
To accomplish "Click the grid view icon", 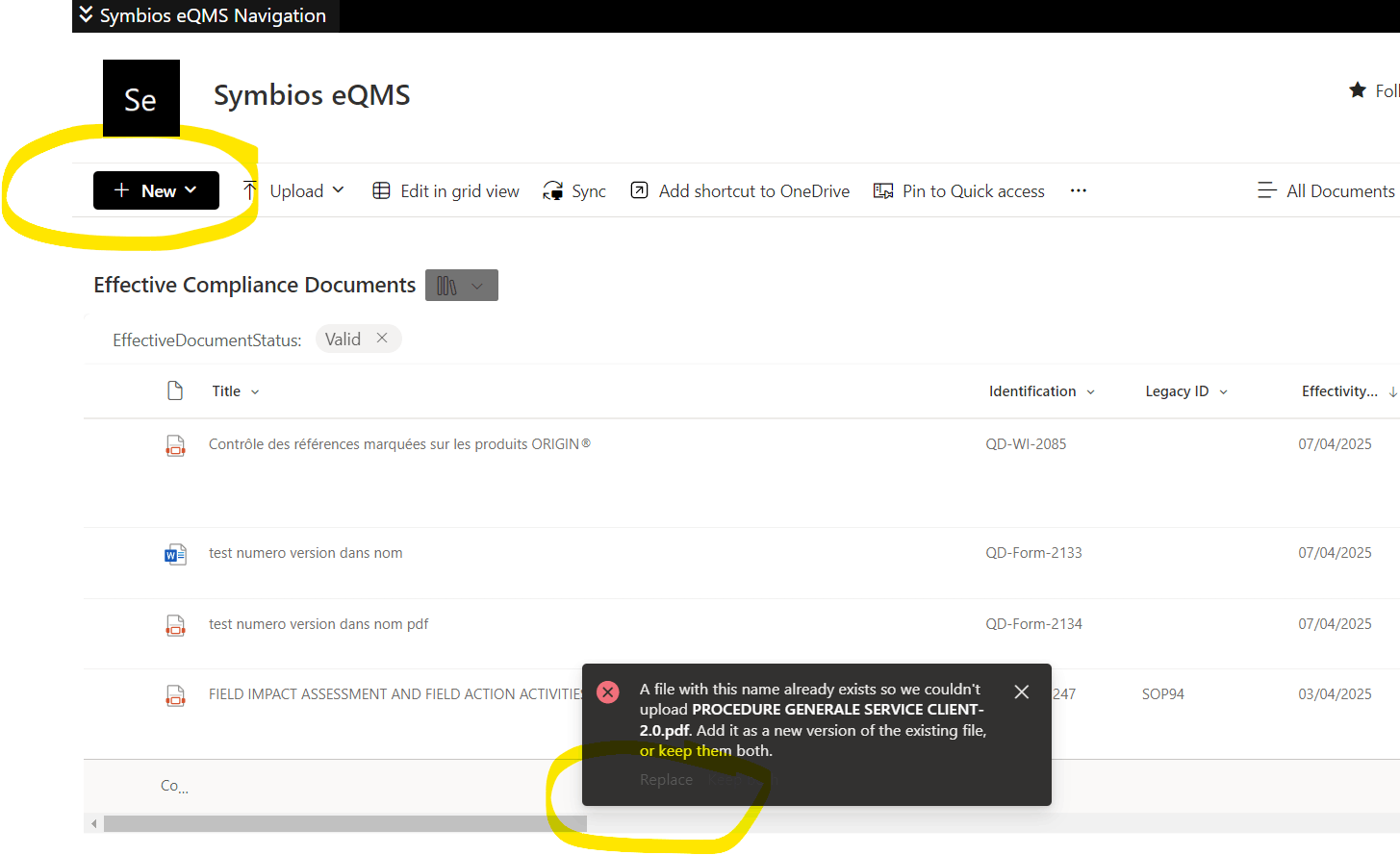I will pos(381,190).
